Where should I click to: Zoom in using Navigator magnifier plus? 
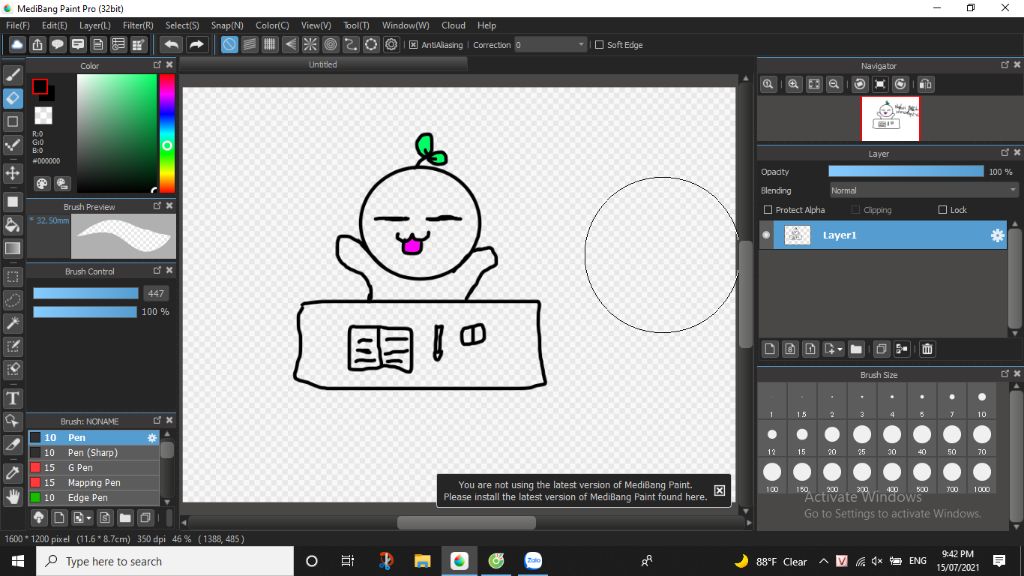point(793,84)
